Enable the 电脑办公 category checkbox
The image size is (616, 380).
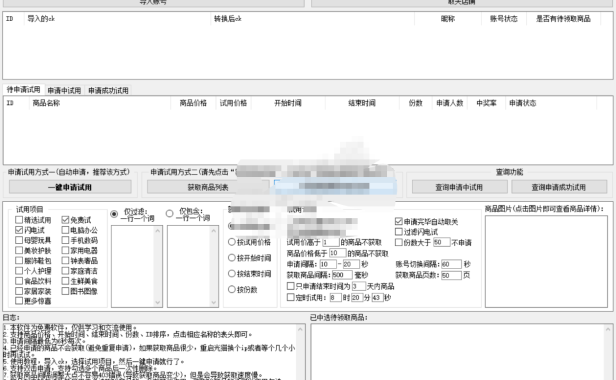point(65,230)
